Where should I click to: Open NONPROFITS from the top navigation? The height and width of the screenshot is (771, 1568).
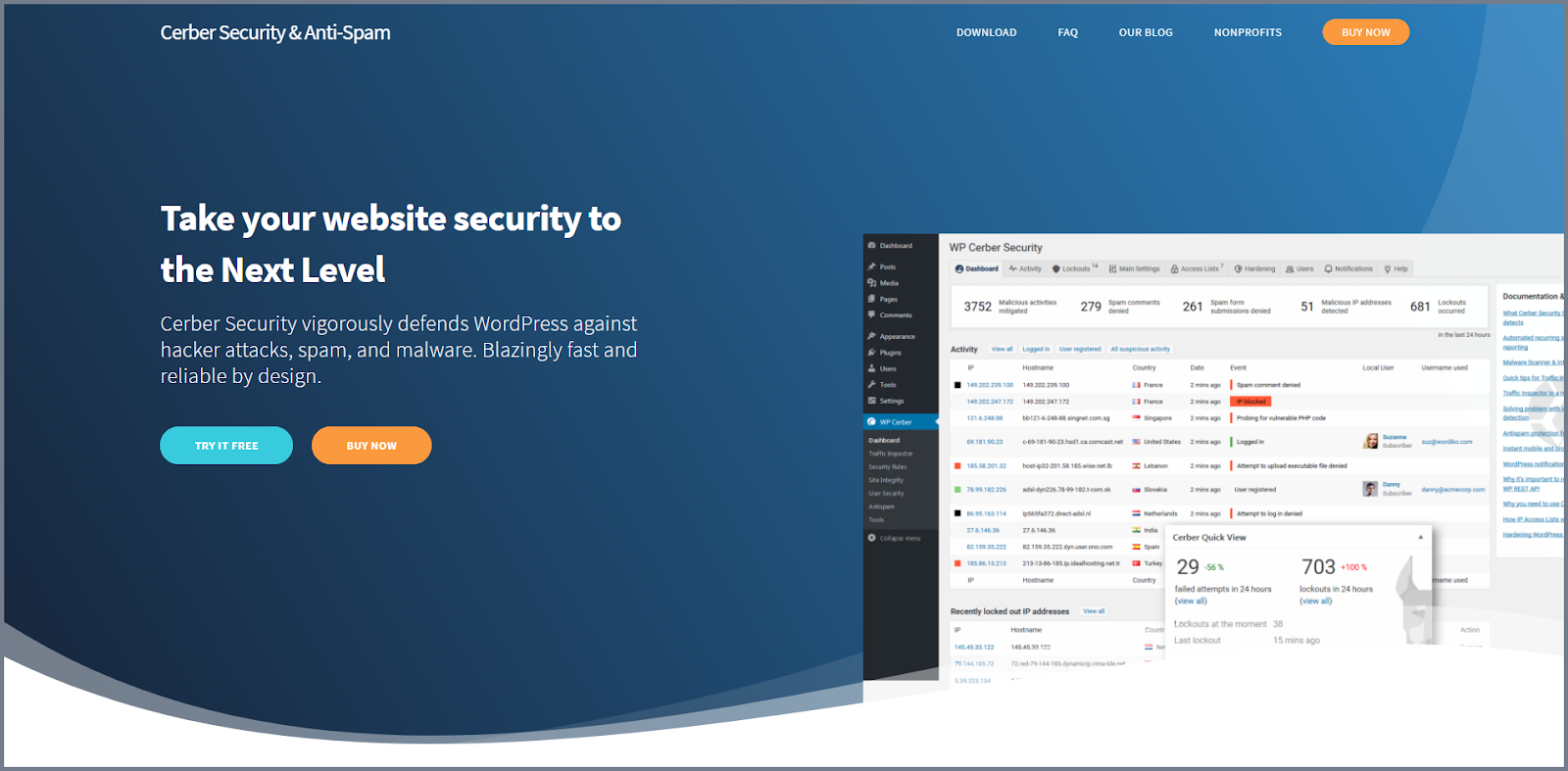1248,32
